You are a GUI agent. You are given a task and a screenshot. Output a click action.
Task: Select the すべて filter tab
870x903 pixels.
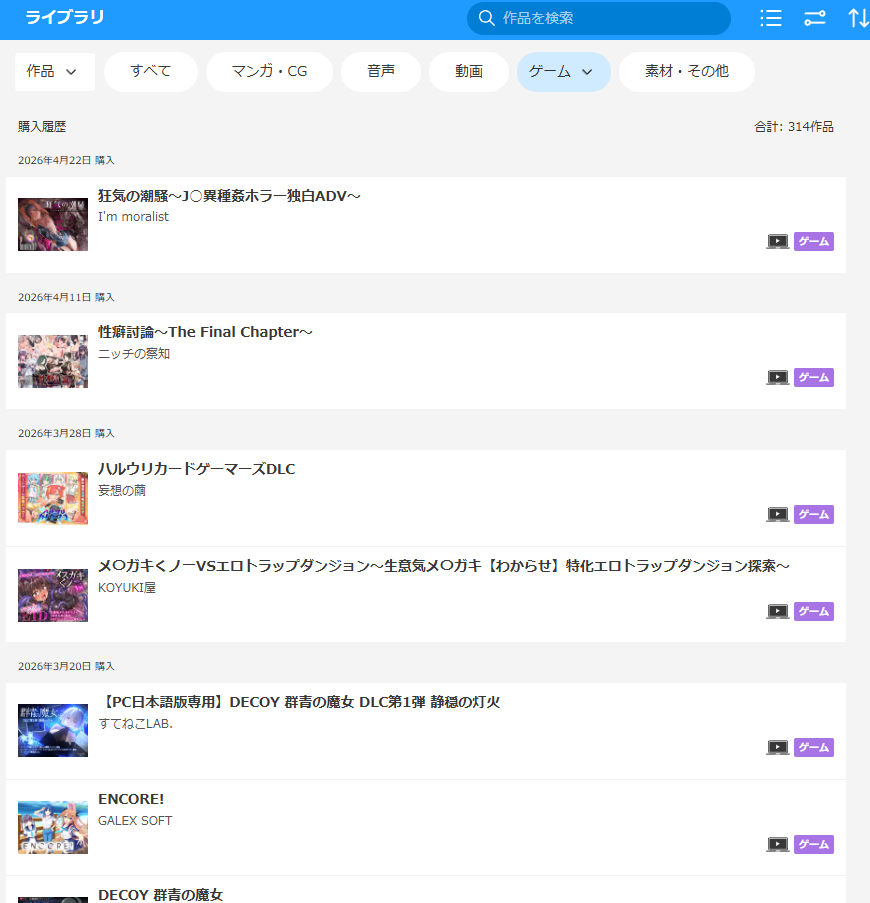point(151,71)
